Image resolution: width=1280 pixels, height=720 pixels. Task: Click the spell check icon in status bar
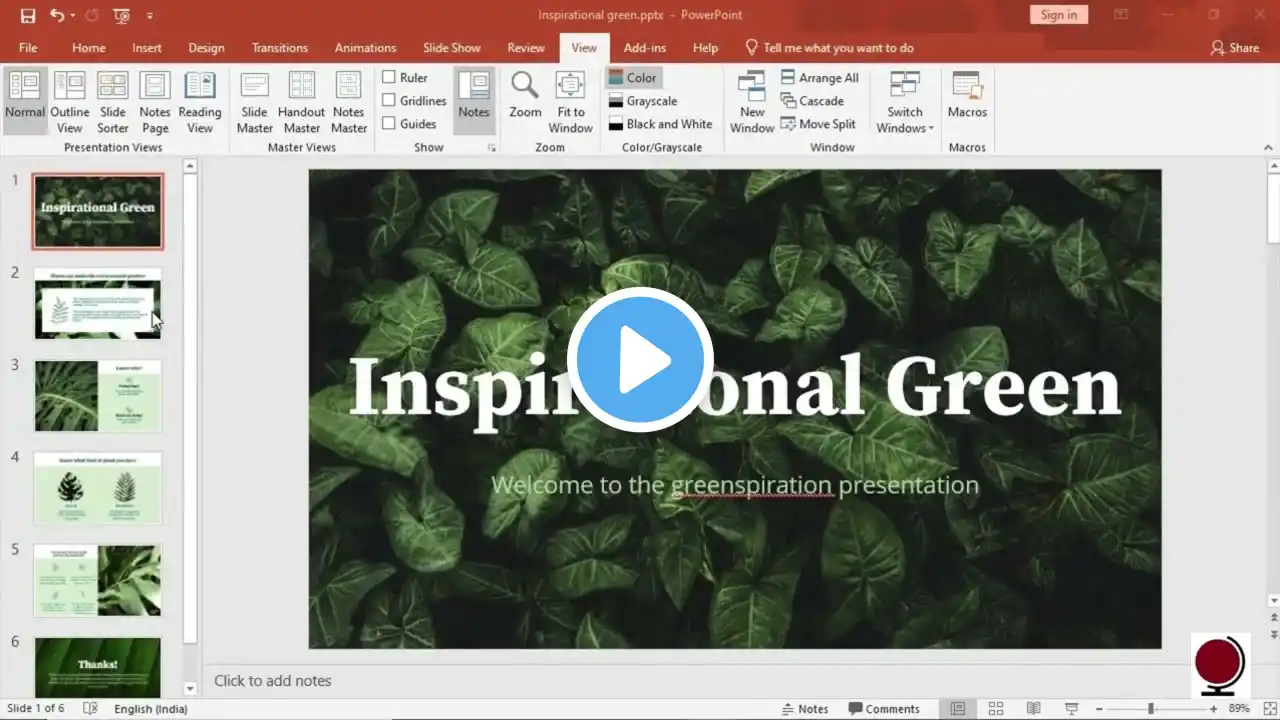(x=90, y=708)
